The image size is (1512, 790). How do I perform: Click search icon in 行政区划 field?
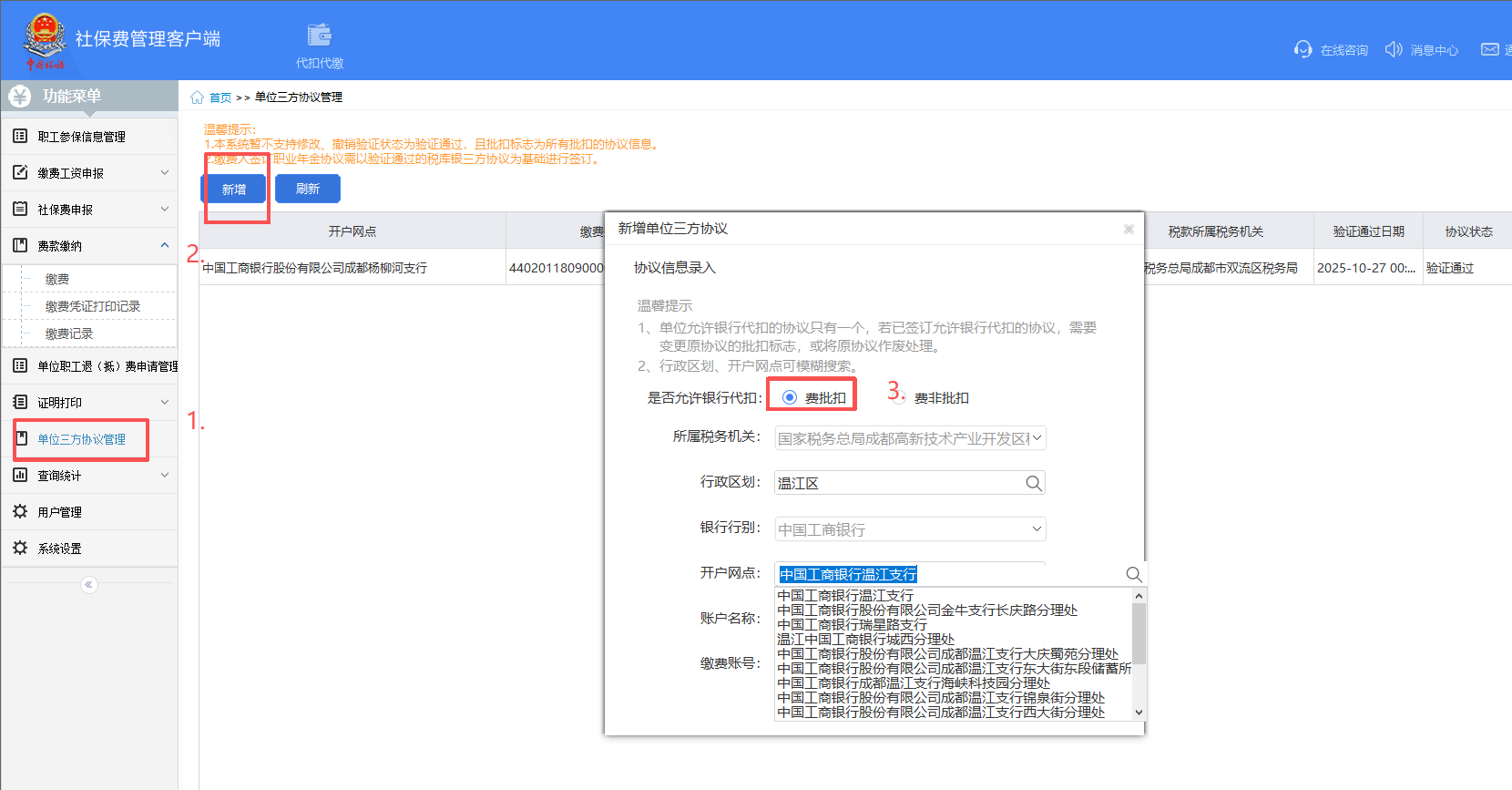pyautogui.click(x=1033, y=484)
